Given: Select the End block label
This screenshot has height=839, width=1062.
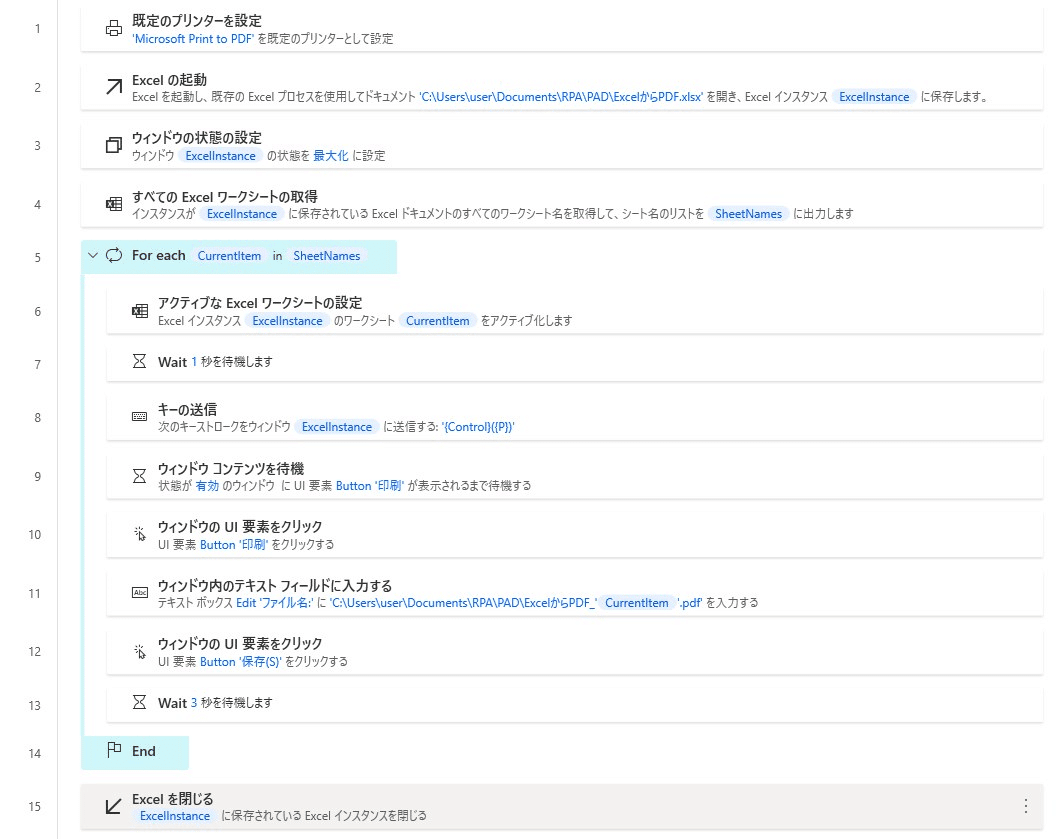Looking at the screenshot, I should (x=144, y=751).
